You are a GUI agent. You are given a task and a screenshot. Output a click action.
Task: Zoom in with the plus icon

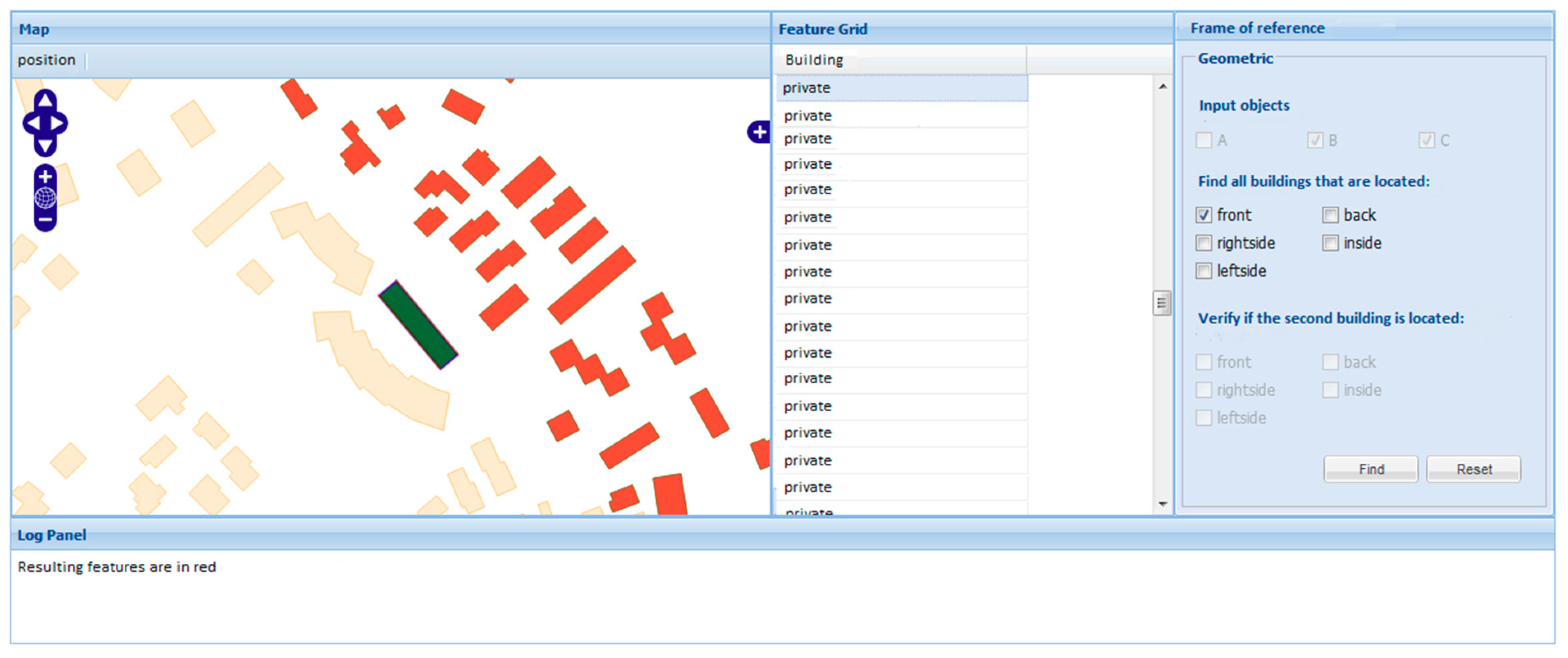[45, 177]
